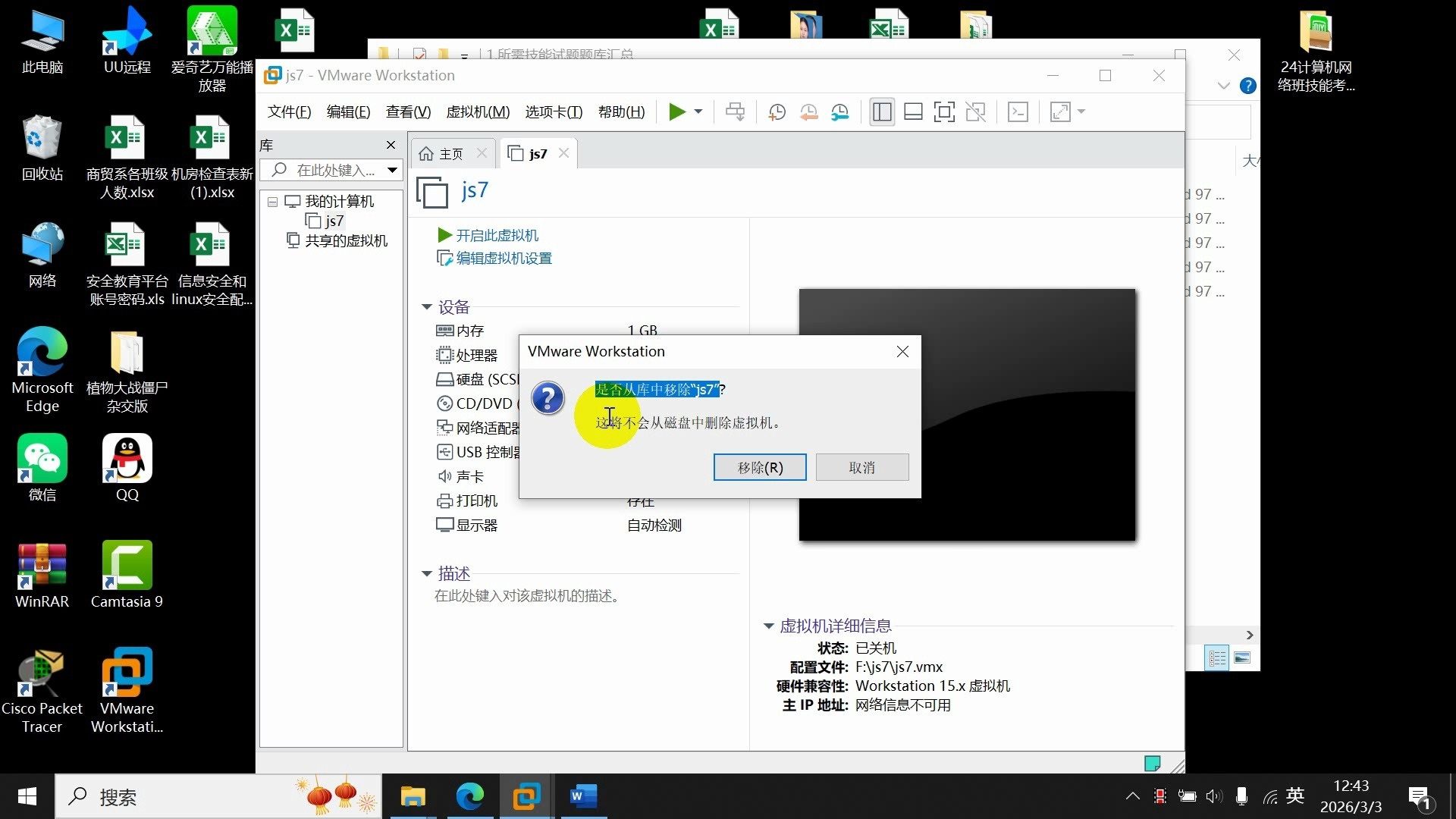
Task: Open the 选项卡(T) menu
Action: coord(554,112)
